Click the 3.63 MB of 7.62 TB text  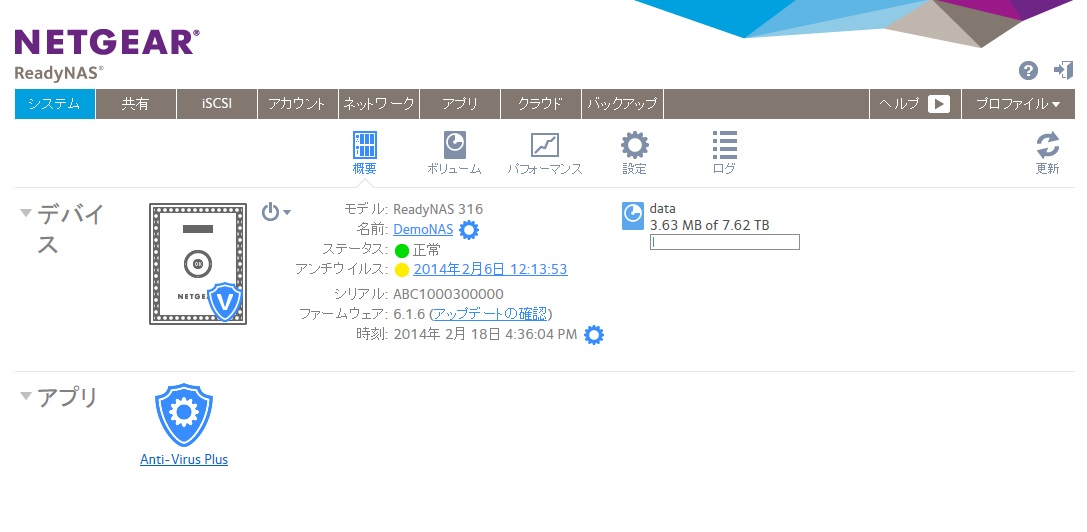(x=710, y=225)
